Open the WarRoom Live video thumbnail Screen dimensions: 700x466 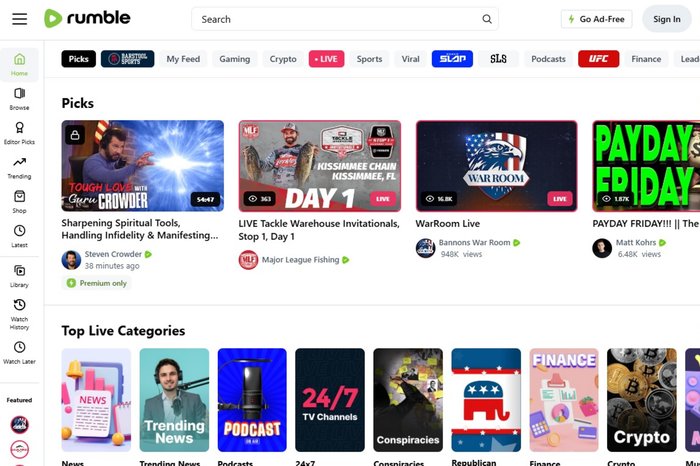click(496, 166)
